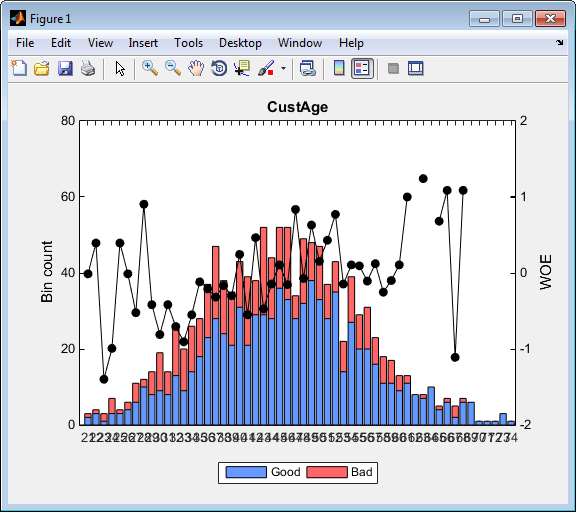
Task: Select the Edit Plot arrow tool
Action: [120, 69]
